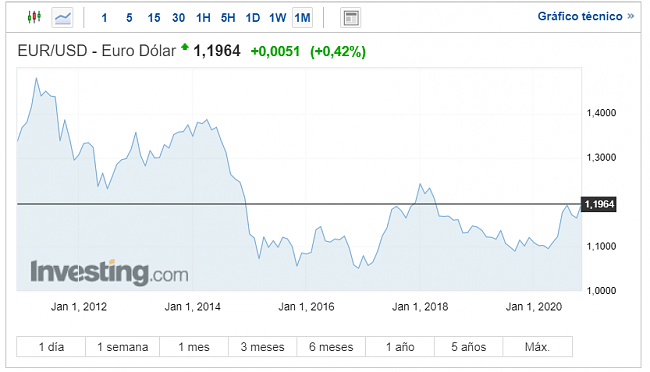Click the Jan 1, 2020 date label
This screenshot has width=650, height=372.
tap(534, 307)
